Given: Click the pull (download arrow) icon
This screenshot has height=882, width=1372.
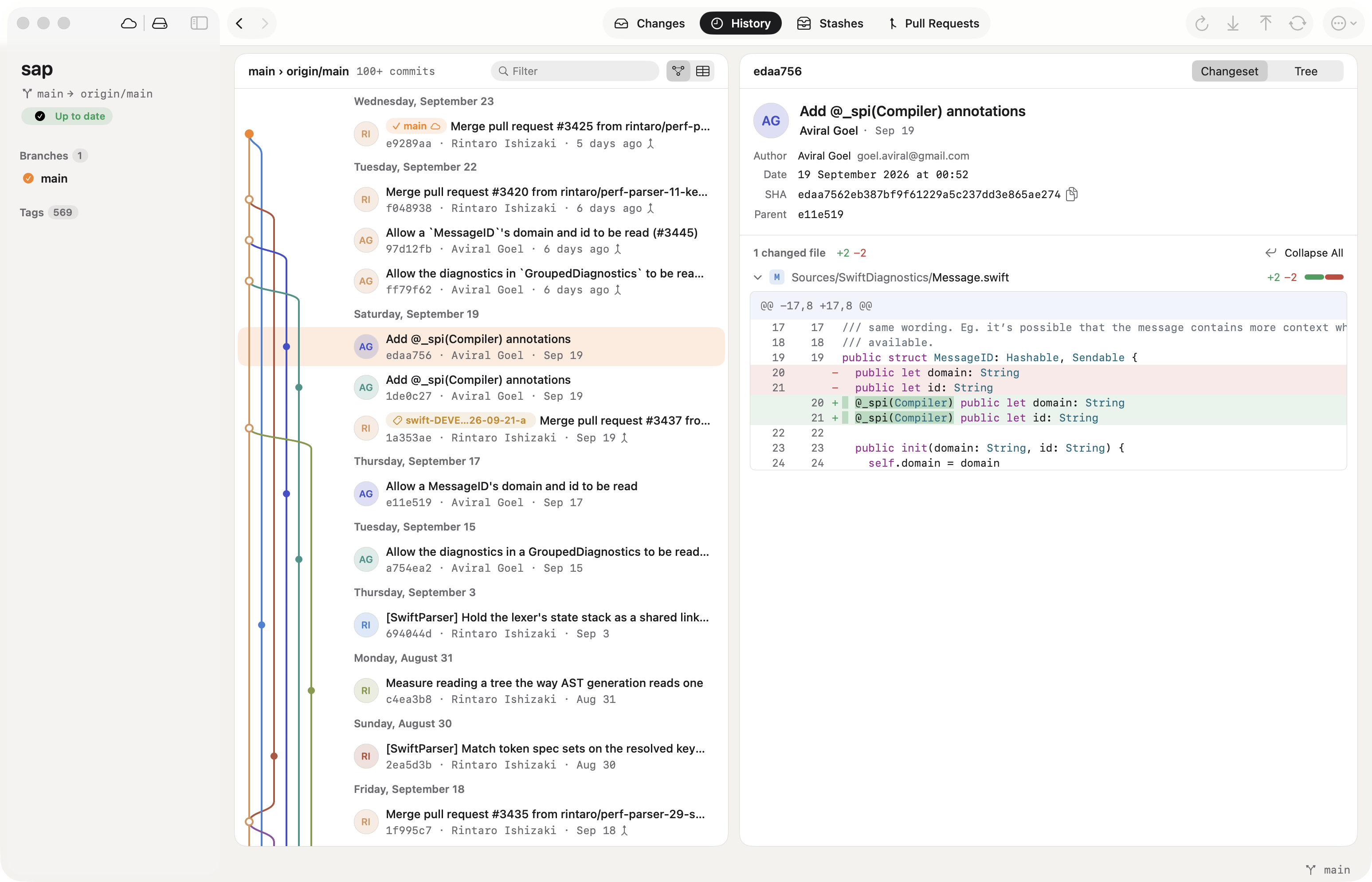Looking at the screenshot, I should click(1233, 23).
